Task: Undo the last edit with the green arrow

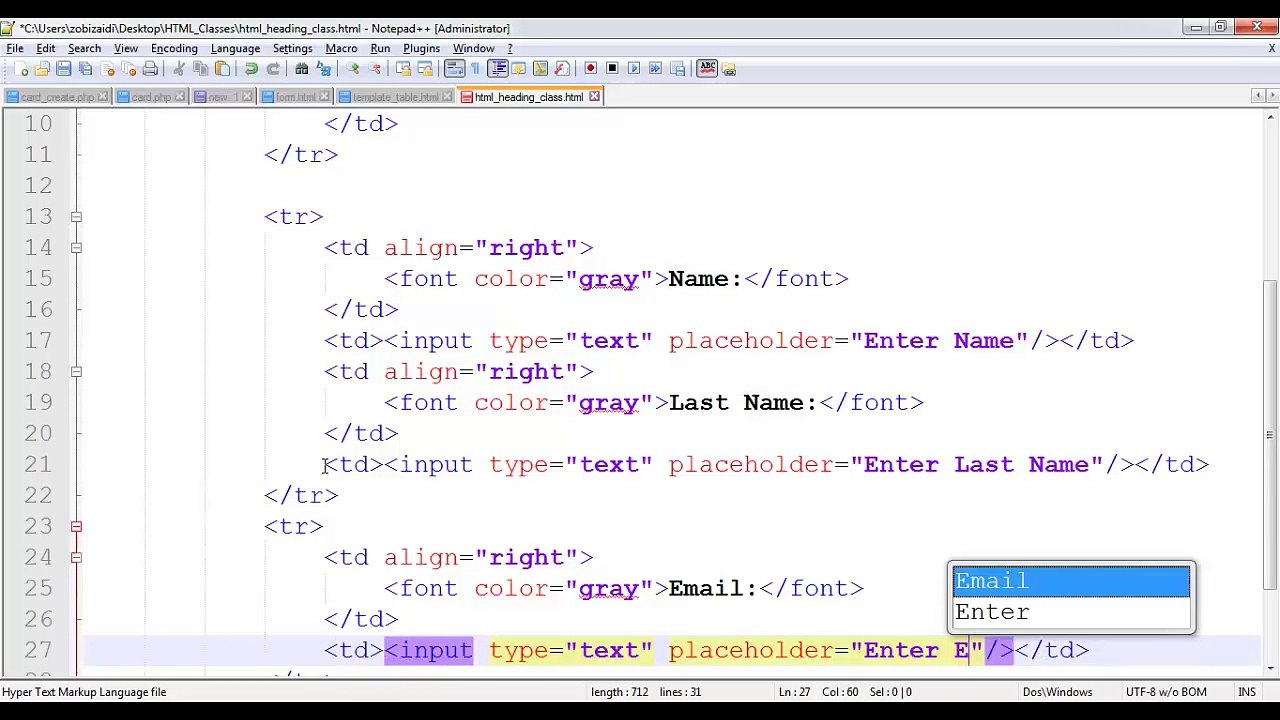Action: [251, 69]
